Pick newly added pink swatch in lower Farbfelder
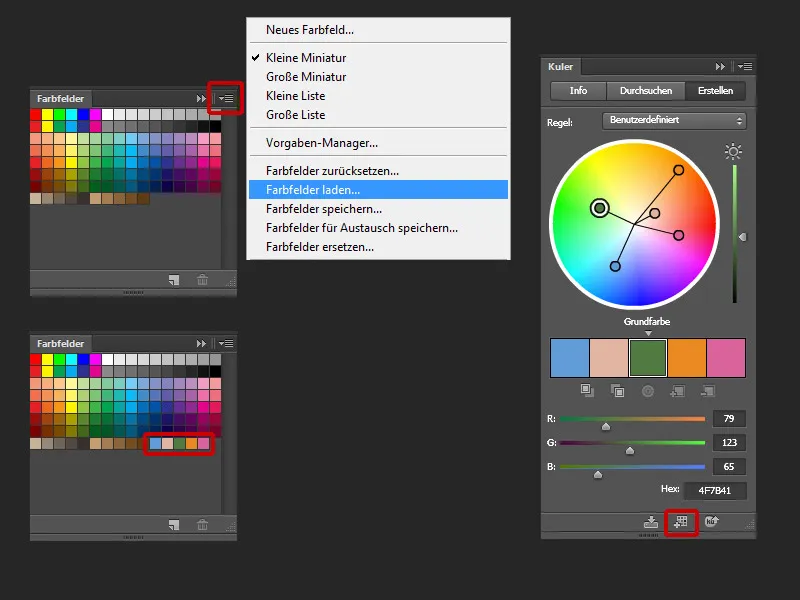The width and height of the screenshot is (800, 600). coord(203,443)
